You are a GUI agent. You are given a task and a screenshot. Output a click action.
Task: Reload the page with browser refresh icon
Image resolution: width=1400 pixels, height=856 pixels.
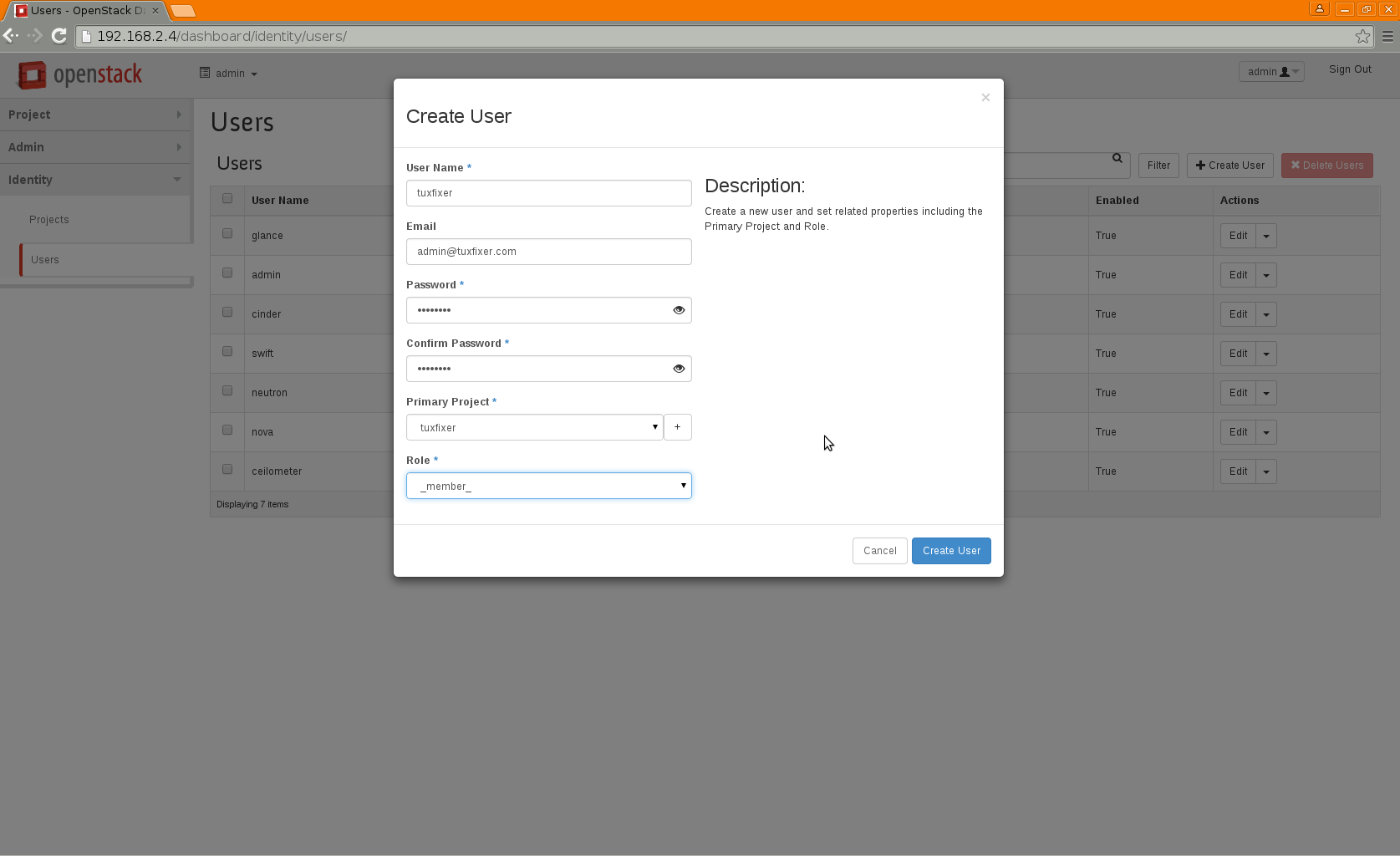coord(59,36)
